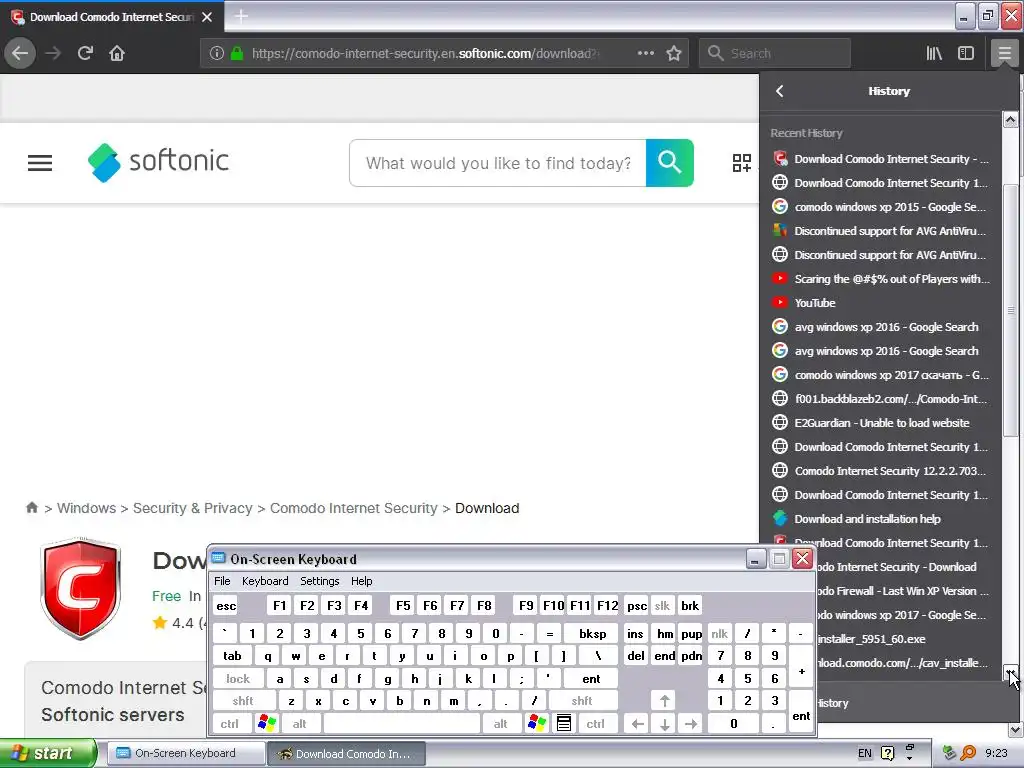Image resolution: width=1024 pixels, height=768 pixels.
Task: Go back from the History panel
Action: point(780,91)
